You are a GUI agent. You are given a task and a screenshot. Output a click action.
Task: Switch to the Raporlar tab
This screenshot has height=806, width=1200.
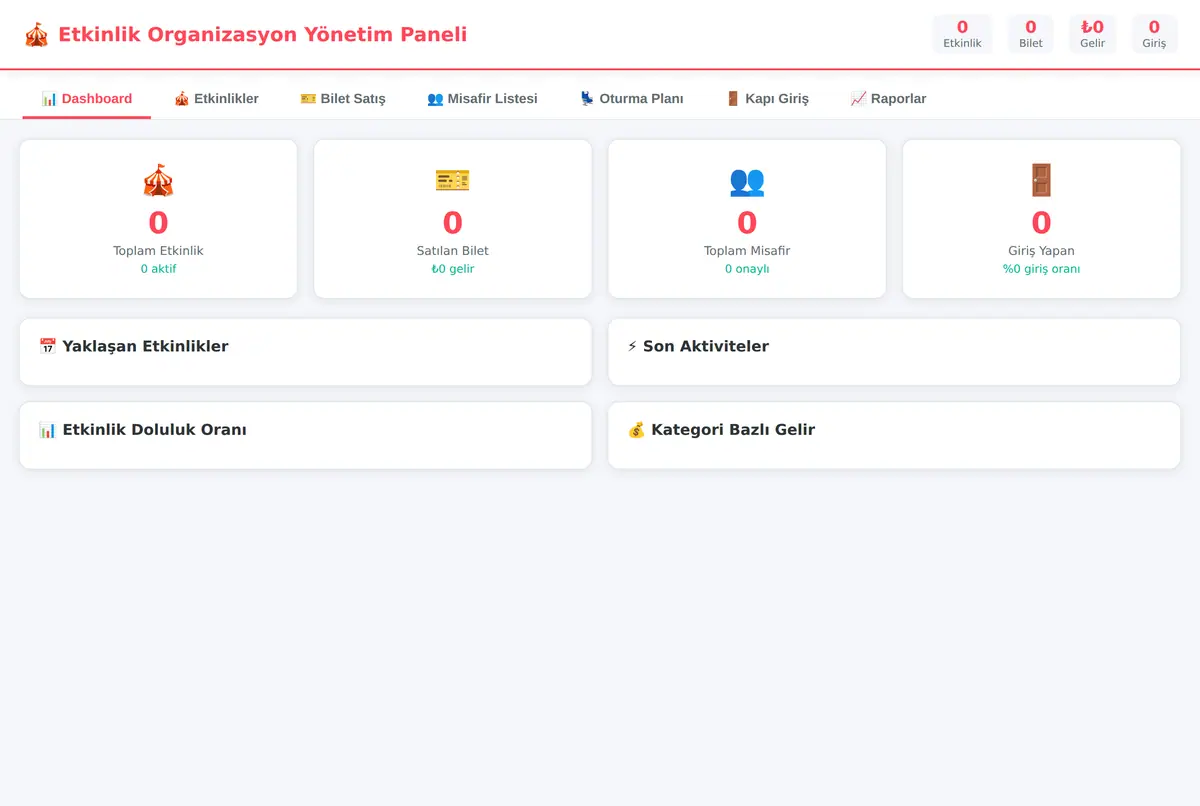[x=888, y=99]
